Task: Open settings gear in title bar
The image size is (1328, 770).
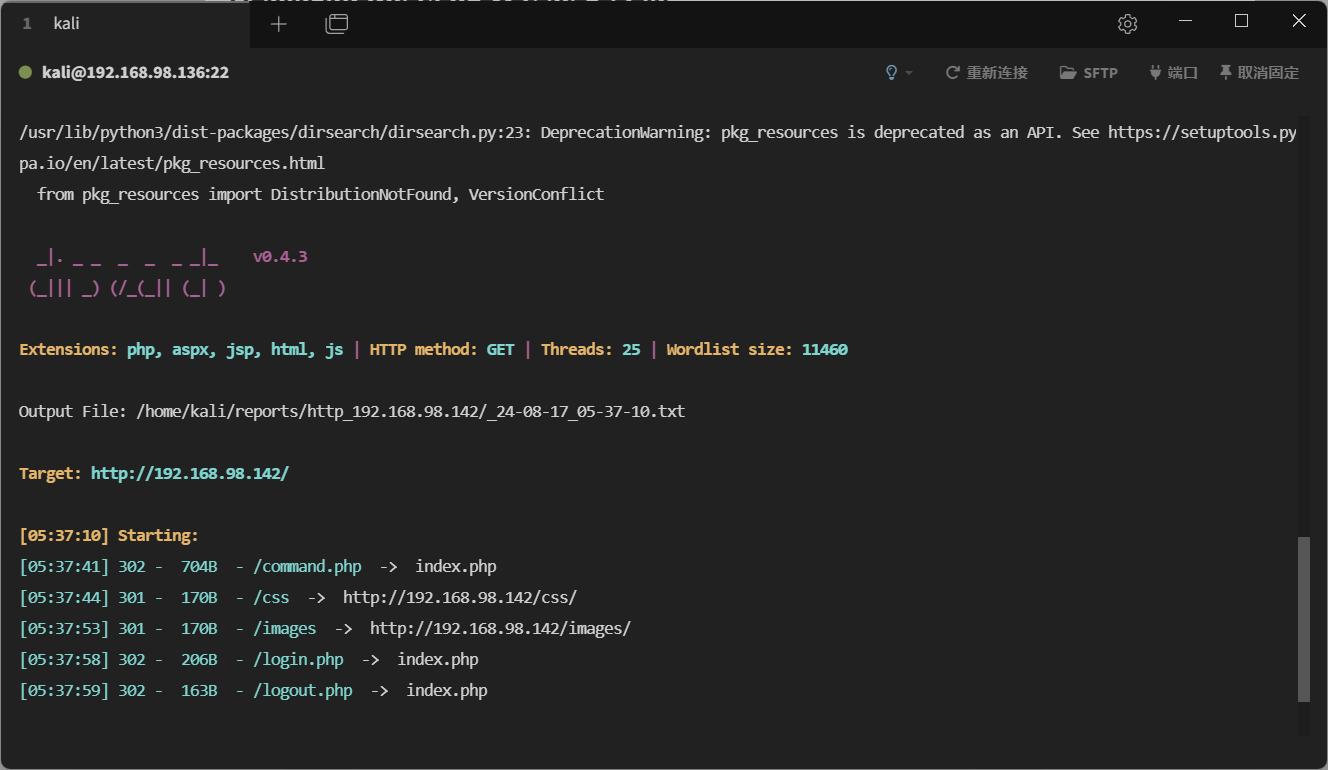Action: [1128, 24]
